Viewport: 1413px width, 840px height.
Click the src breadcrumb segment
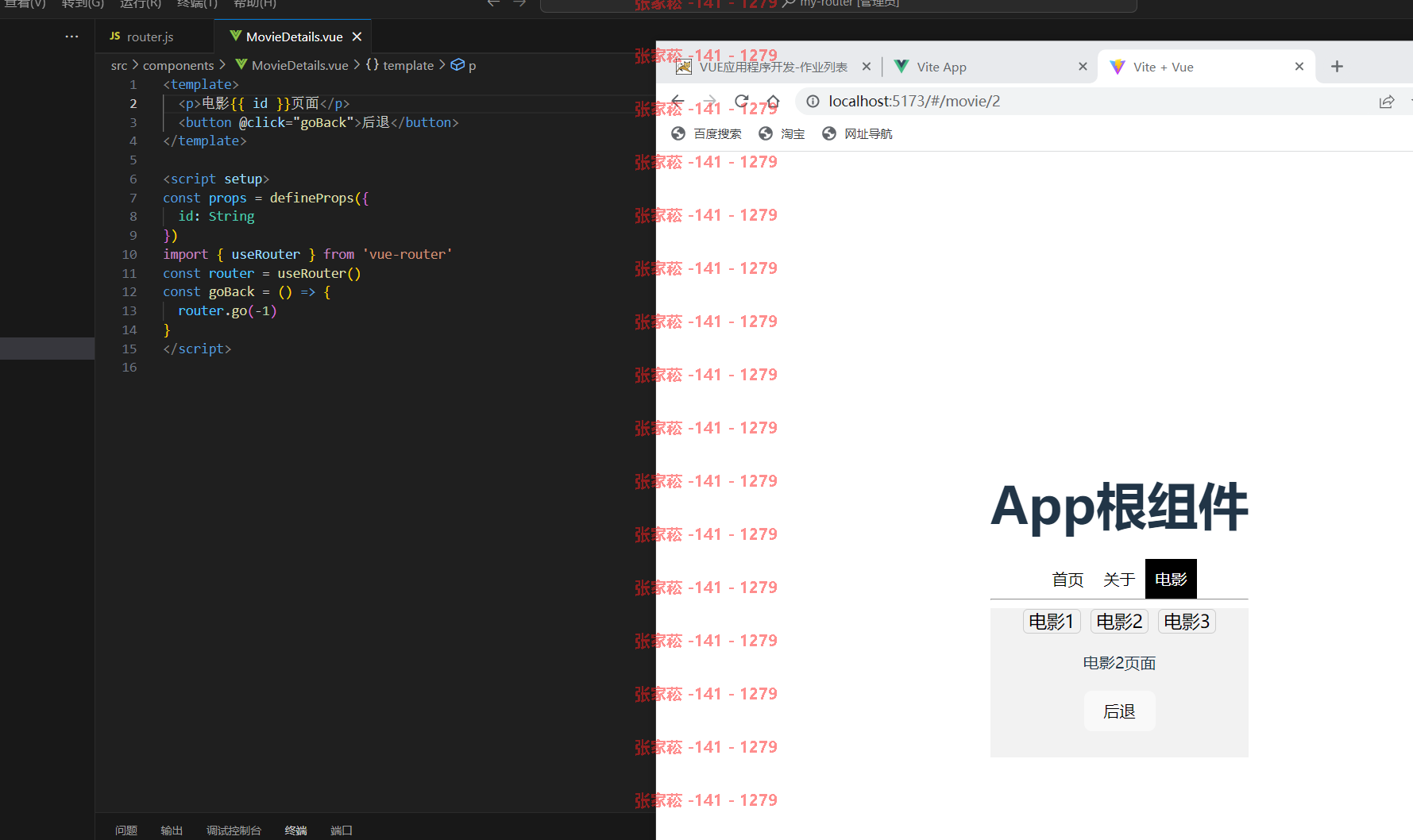(x=119, y=65)
